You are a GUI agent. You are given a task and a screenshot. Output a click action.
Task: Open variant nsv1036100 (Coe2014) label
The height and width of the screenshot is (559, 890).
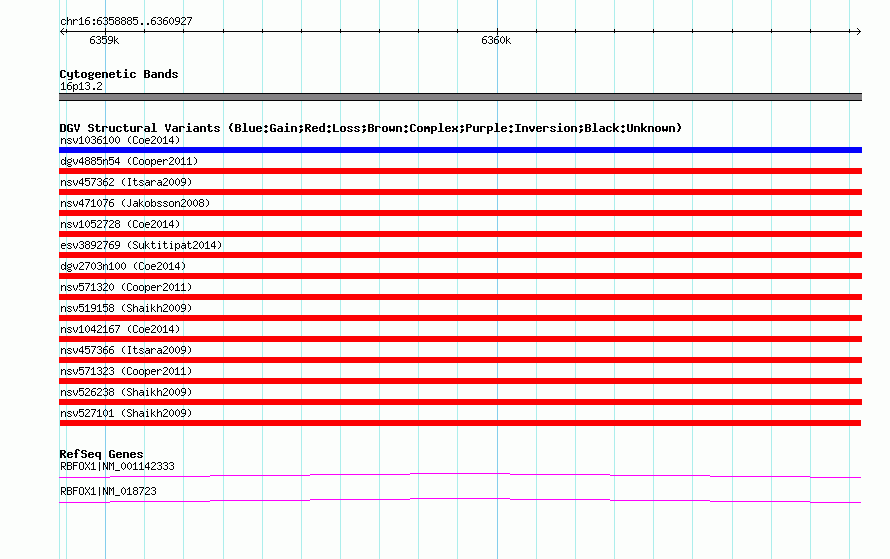click(x=120, y=140)
